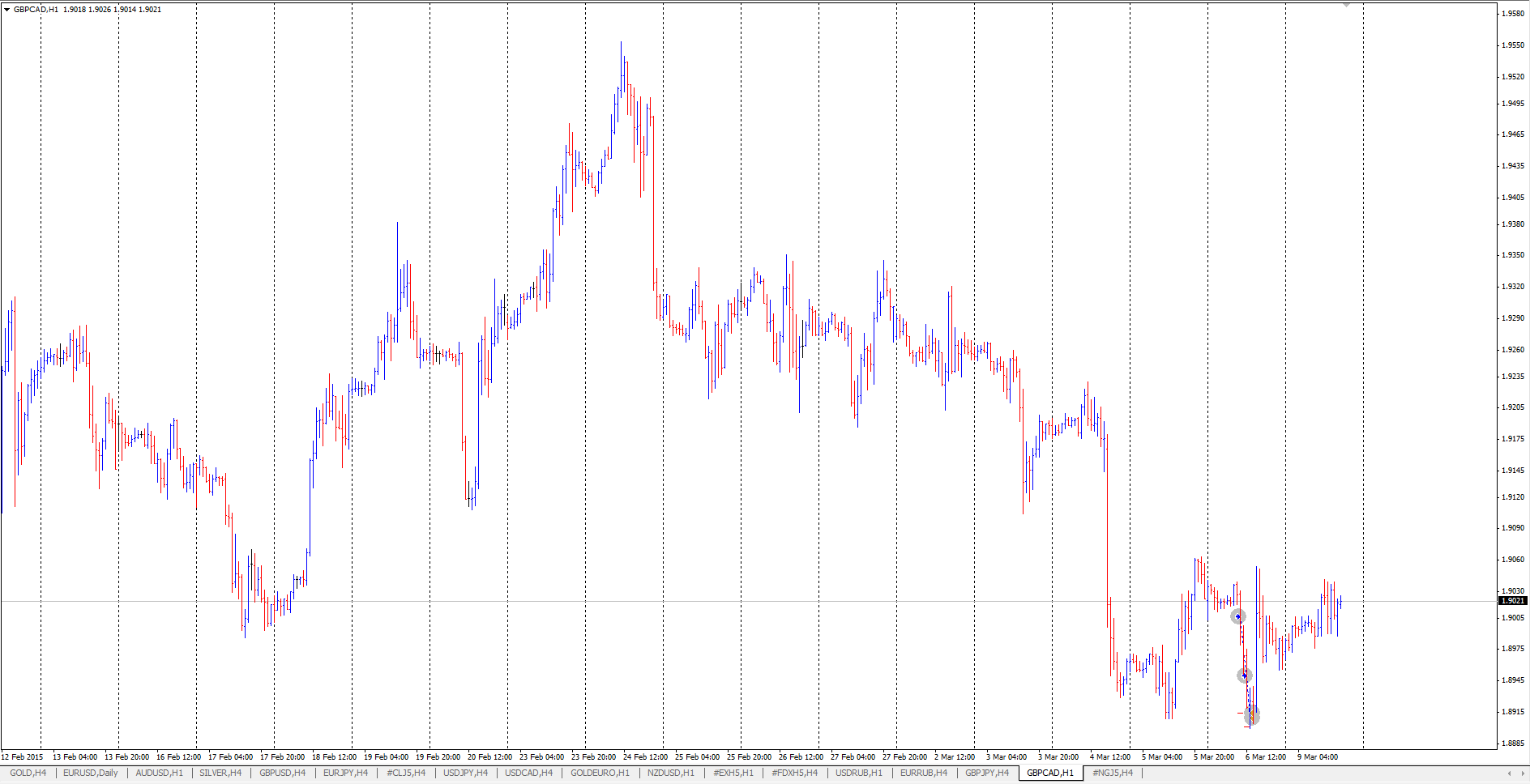Switch to the GOLD,H4 chart tab

click(28, 773)
